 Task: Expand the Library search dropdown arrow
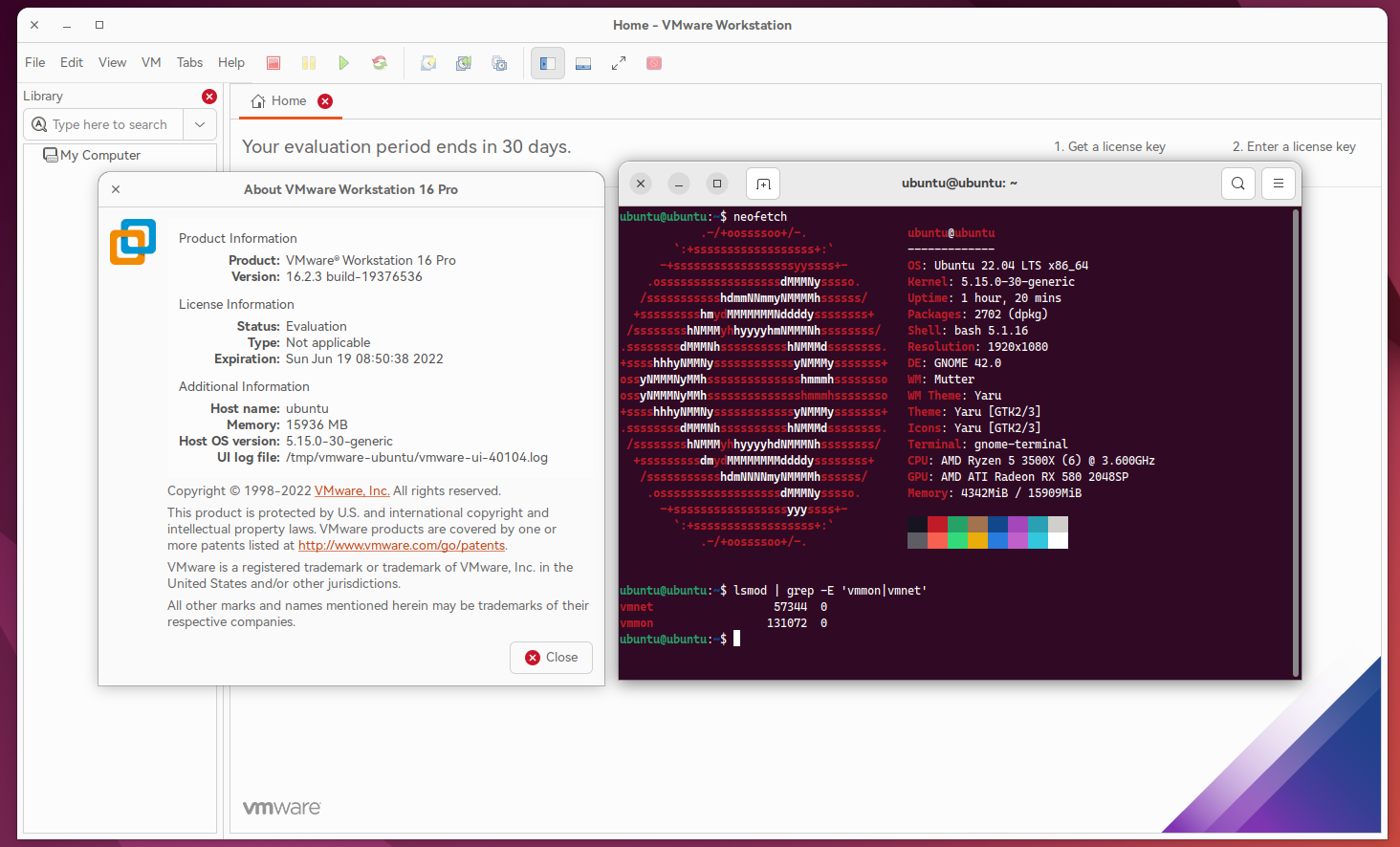point(200,124)
